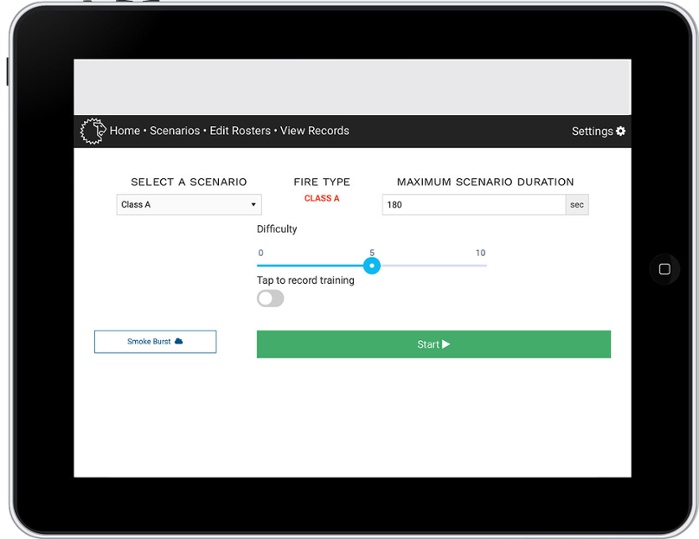Focus the Maximum Scenario Duration input field
699x539 pixels.
[x=473, y=205]
